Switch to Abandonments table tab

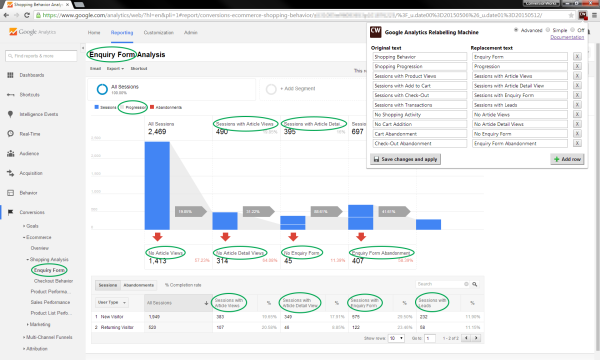[x=139, y=285]
